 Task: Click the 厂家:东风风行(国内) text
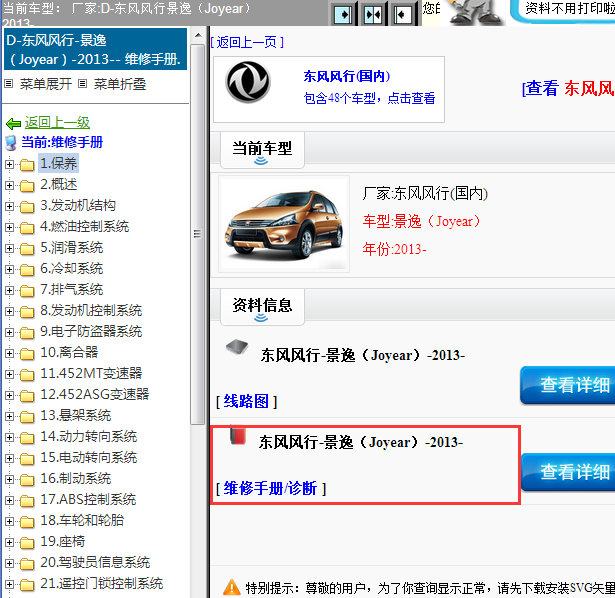(425, 193)
